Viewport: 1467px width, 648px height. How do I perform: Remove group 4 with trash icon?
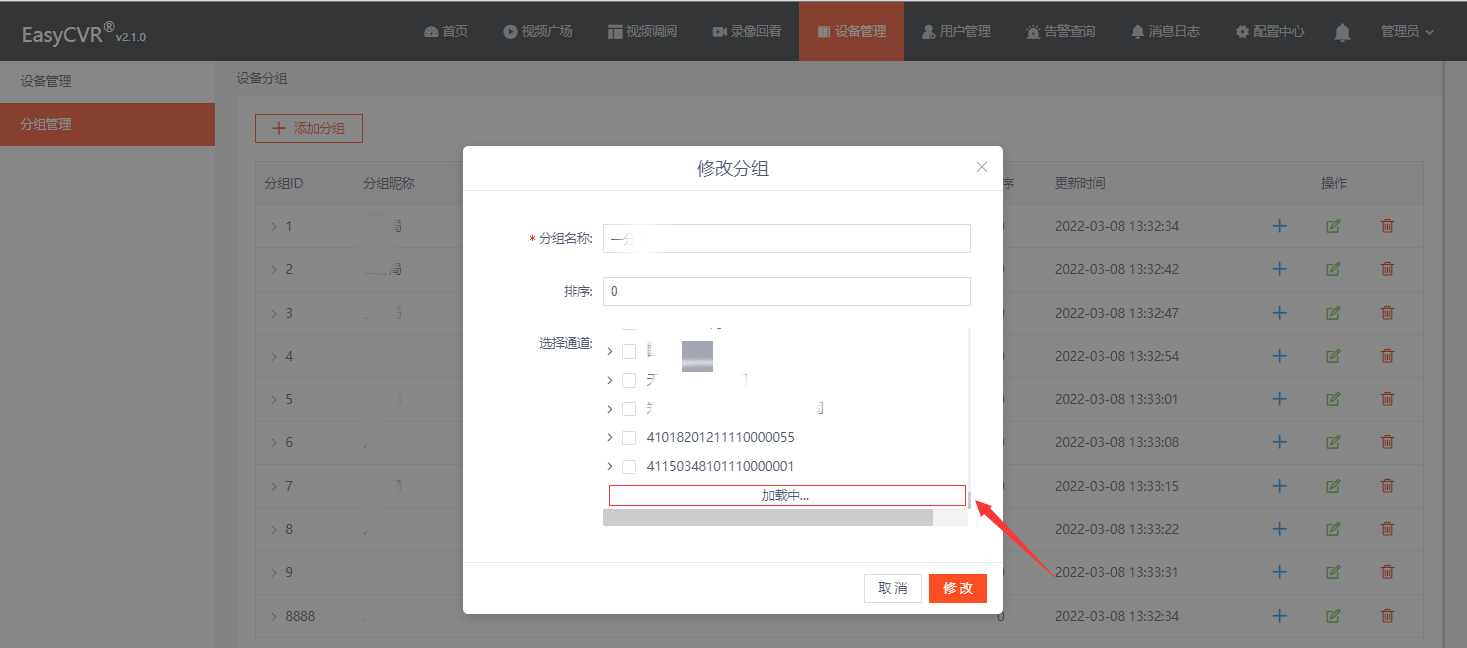pos(1387,356)
